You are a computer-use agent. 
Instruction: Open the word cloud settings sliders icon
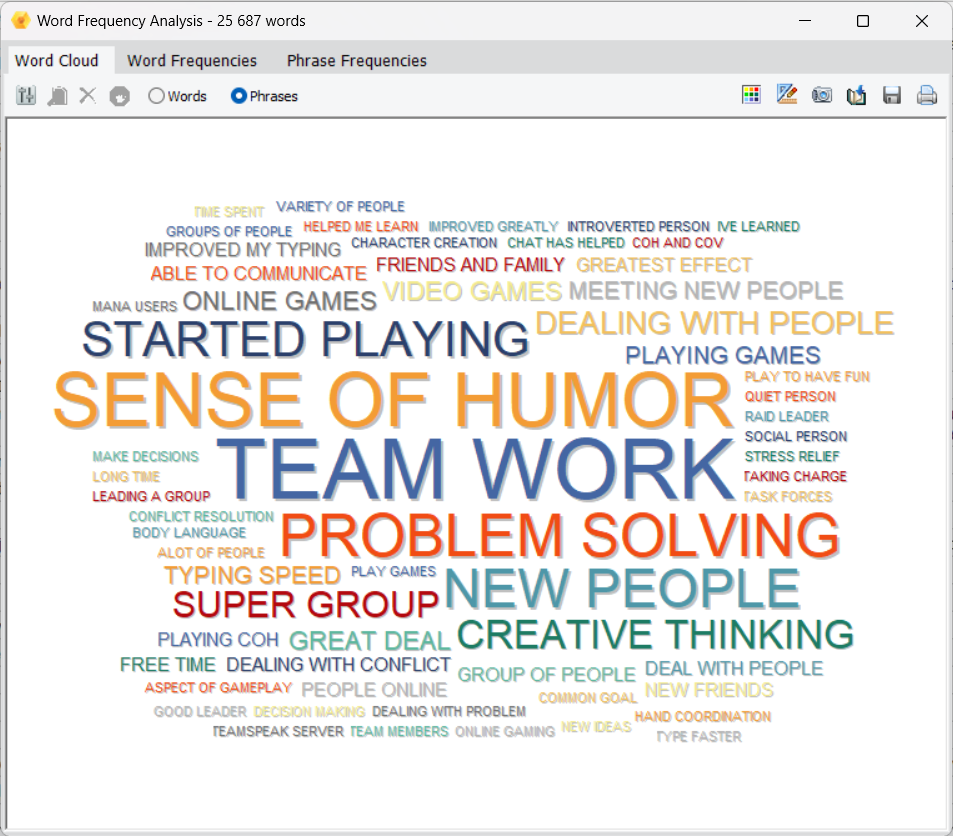pyautogui.click(x=27, y=96)
